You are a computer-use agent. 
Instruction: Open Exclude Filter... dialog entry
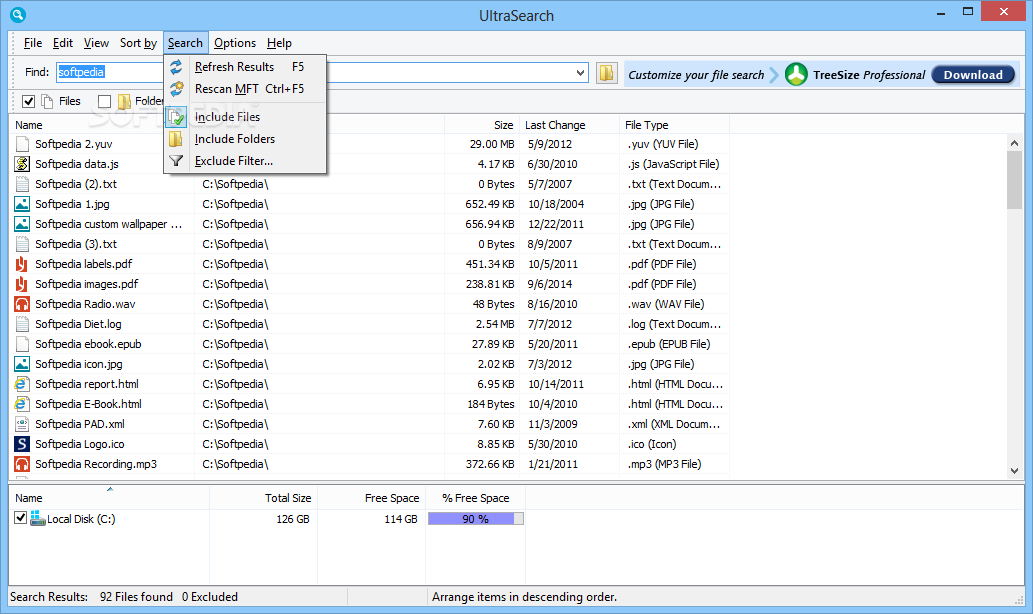(x=245, y=161)
